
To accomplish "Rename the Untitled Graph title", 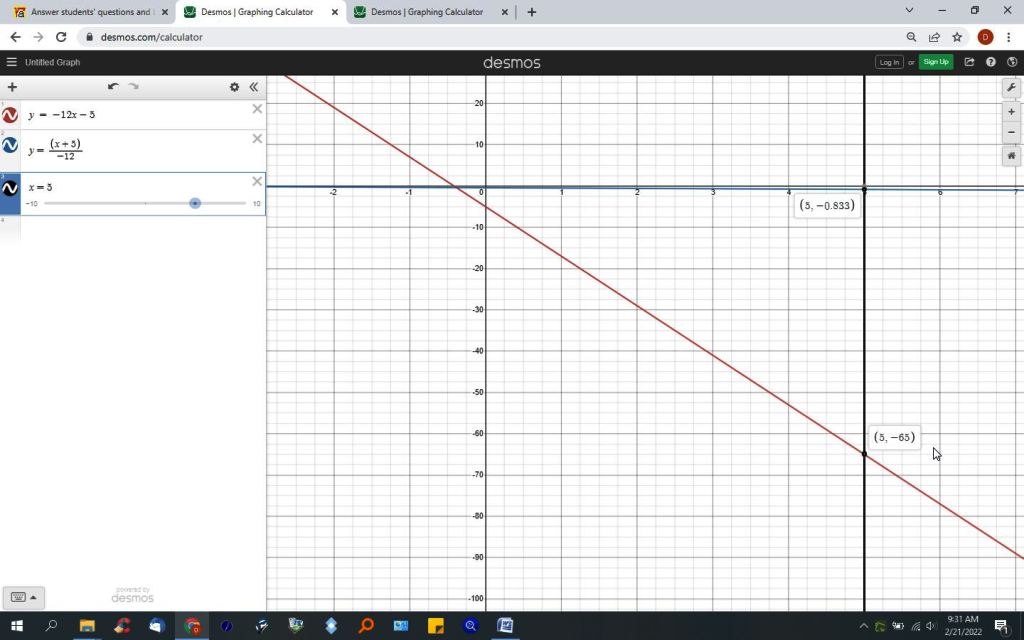I will (x=52, y=62).
